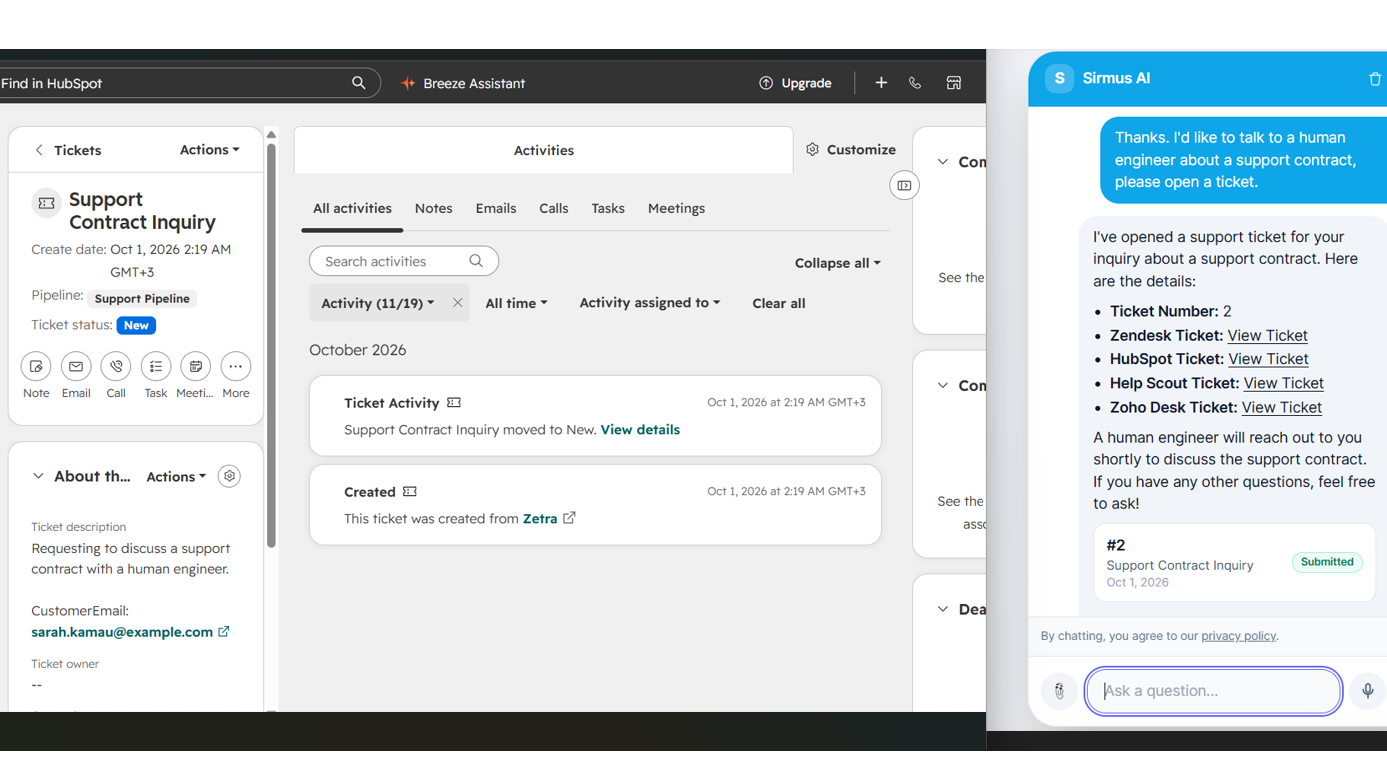
Task: Click the Customize button
Action: (x=851, y=150)
